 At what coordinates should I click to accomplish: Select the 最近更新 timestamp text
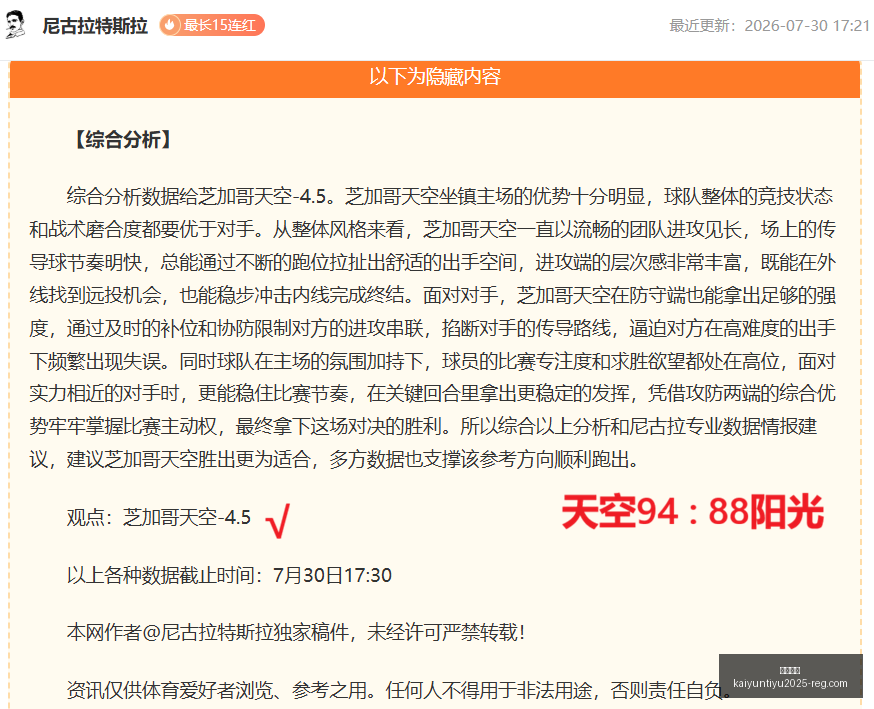pos(769,26)
